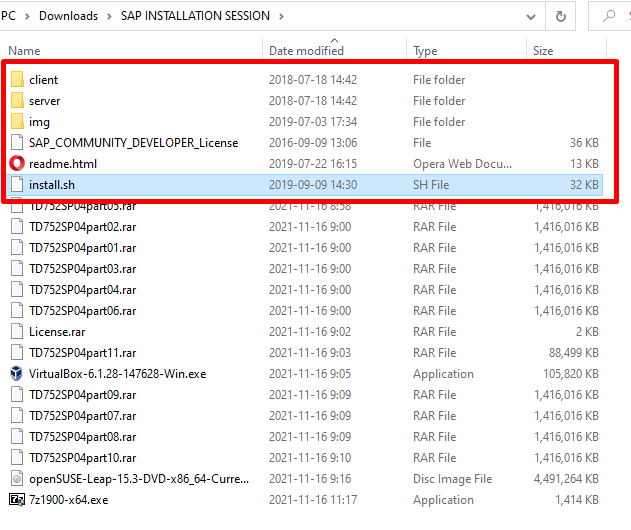Click TD752SP04part03.rar file icon

(17, 268)
